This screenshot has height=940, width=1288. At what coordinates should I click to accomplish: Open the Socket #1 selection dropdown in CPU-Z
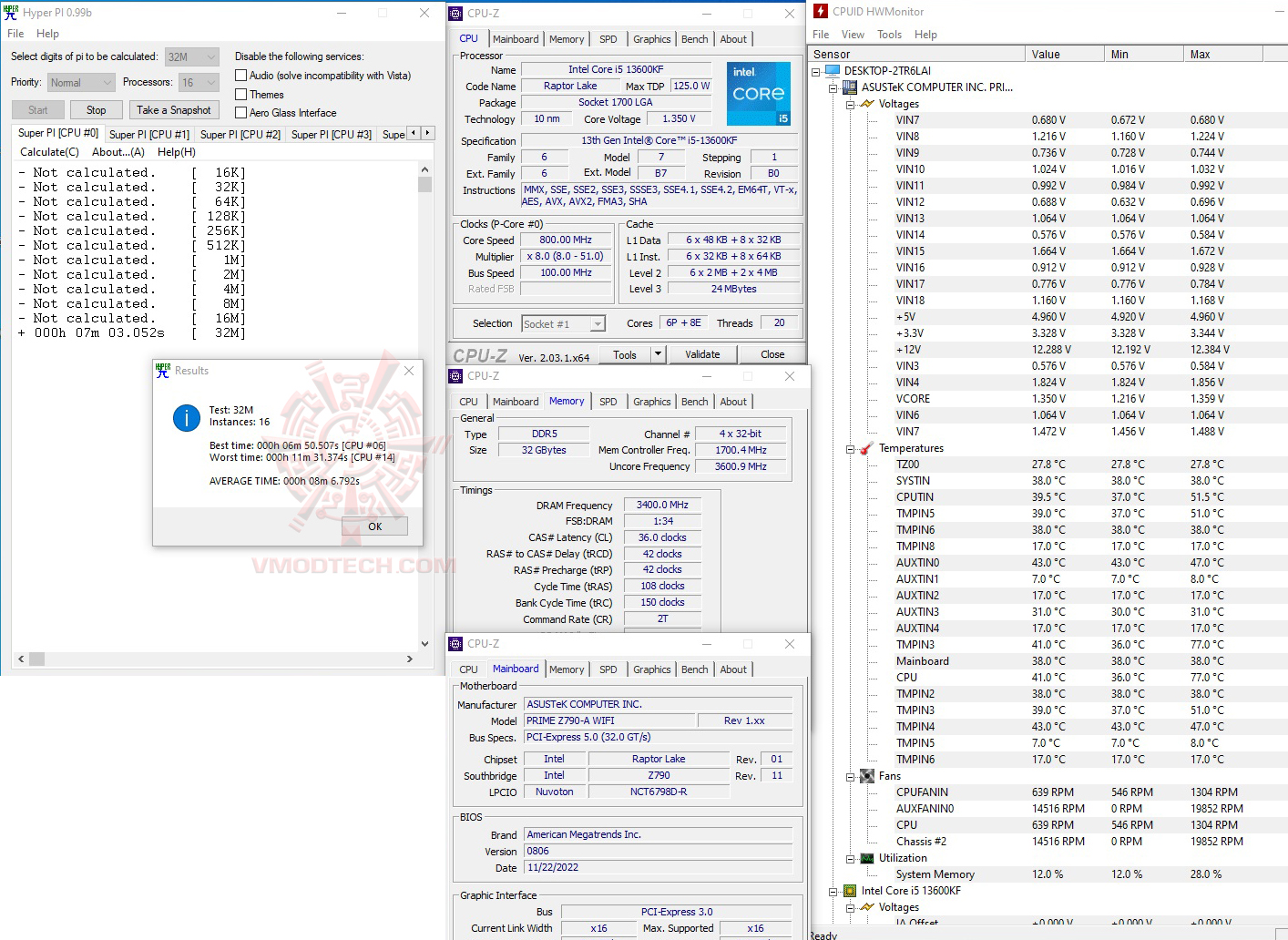click(x=597, y=322)
